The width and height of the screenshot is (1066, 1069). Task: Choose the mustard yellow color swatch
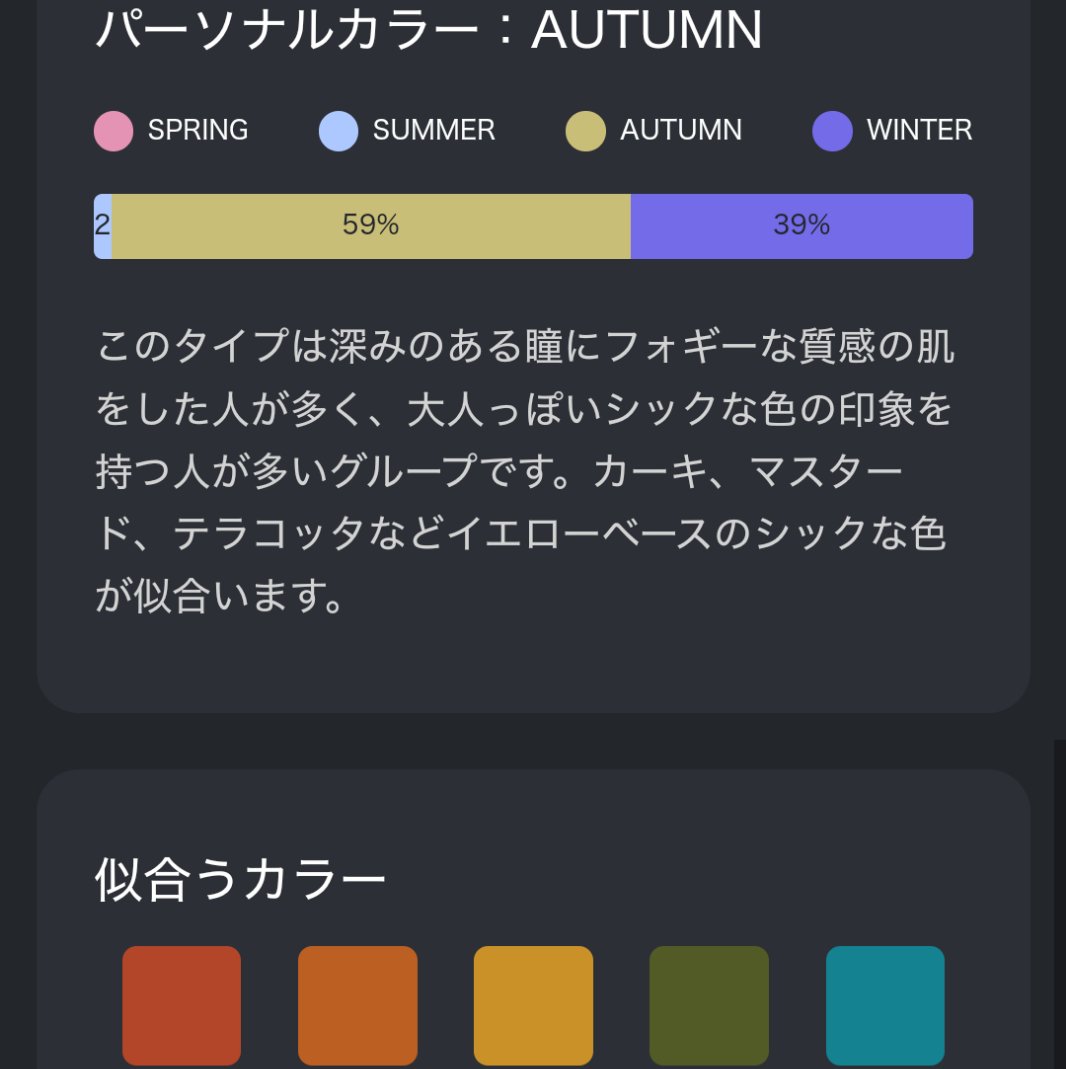pyautogui.click(x=533, y=1005)
